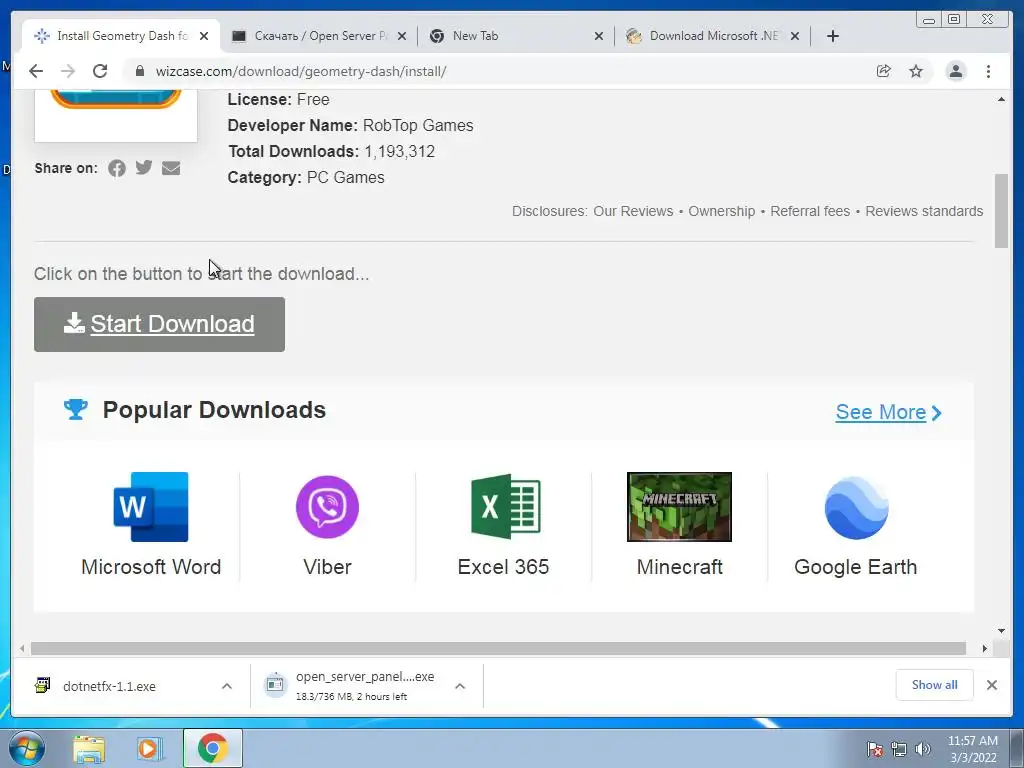This screenshot has height=768, width=1024.
Task: Open a new tab with plus button
Action: pos(833,36)
